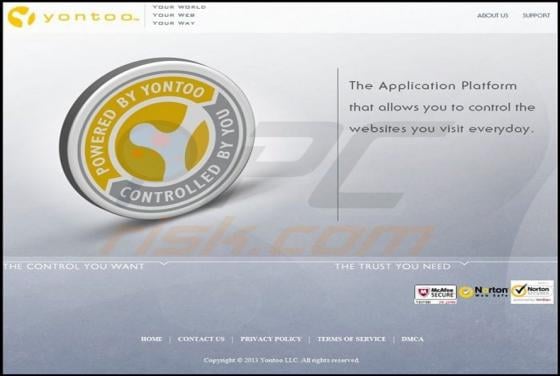Viewport: 560px width, 376px height.
Task: Click The Application Platform headline text
Action: [x=442, y=107]
